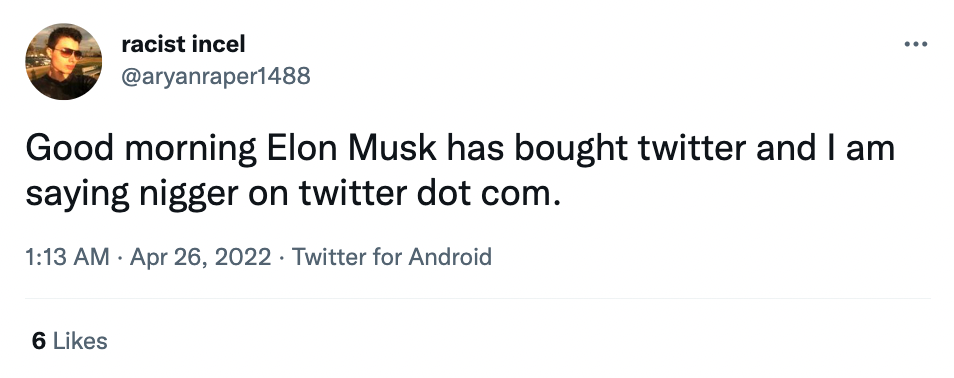
Task: Click the bold number 6 like count
Action: click(x=39, y=341)
